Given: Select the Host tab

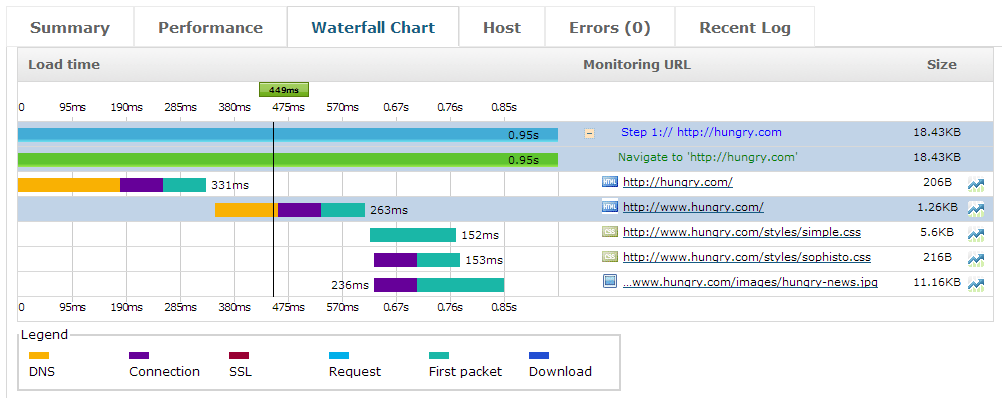Looking at the screenshot, I should [502, 28].
